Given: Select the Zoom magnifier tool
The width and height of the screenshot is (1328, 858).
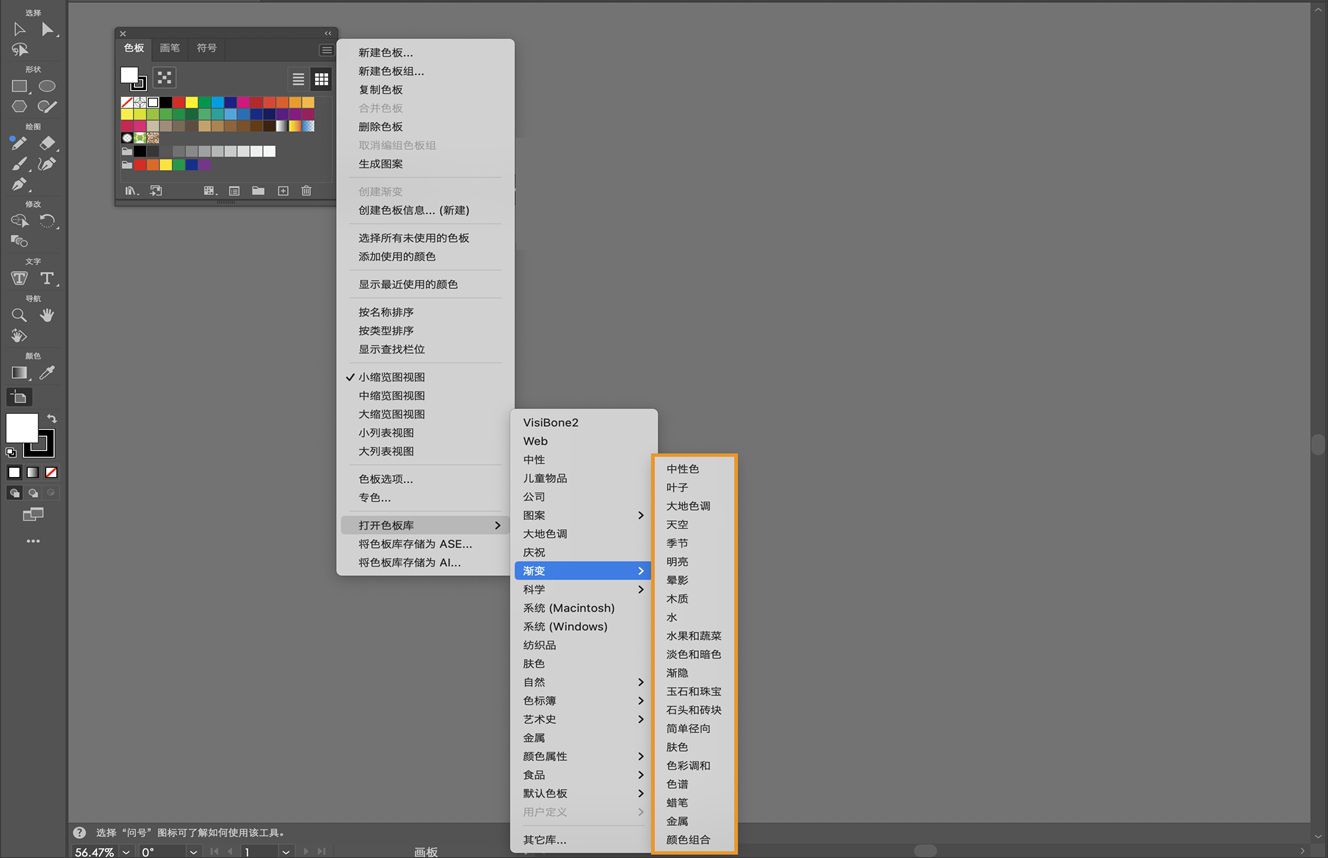Looking at the screenshot, I should click(19, 315).
